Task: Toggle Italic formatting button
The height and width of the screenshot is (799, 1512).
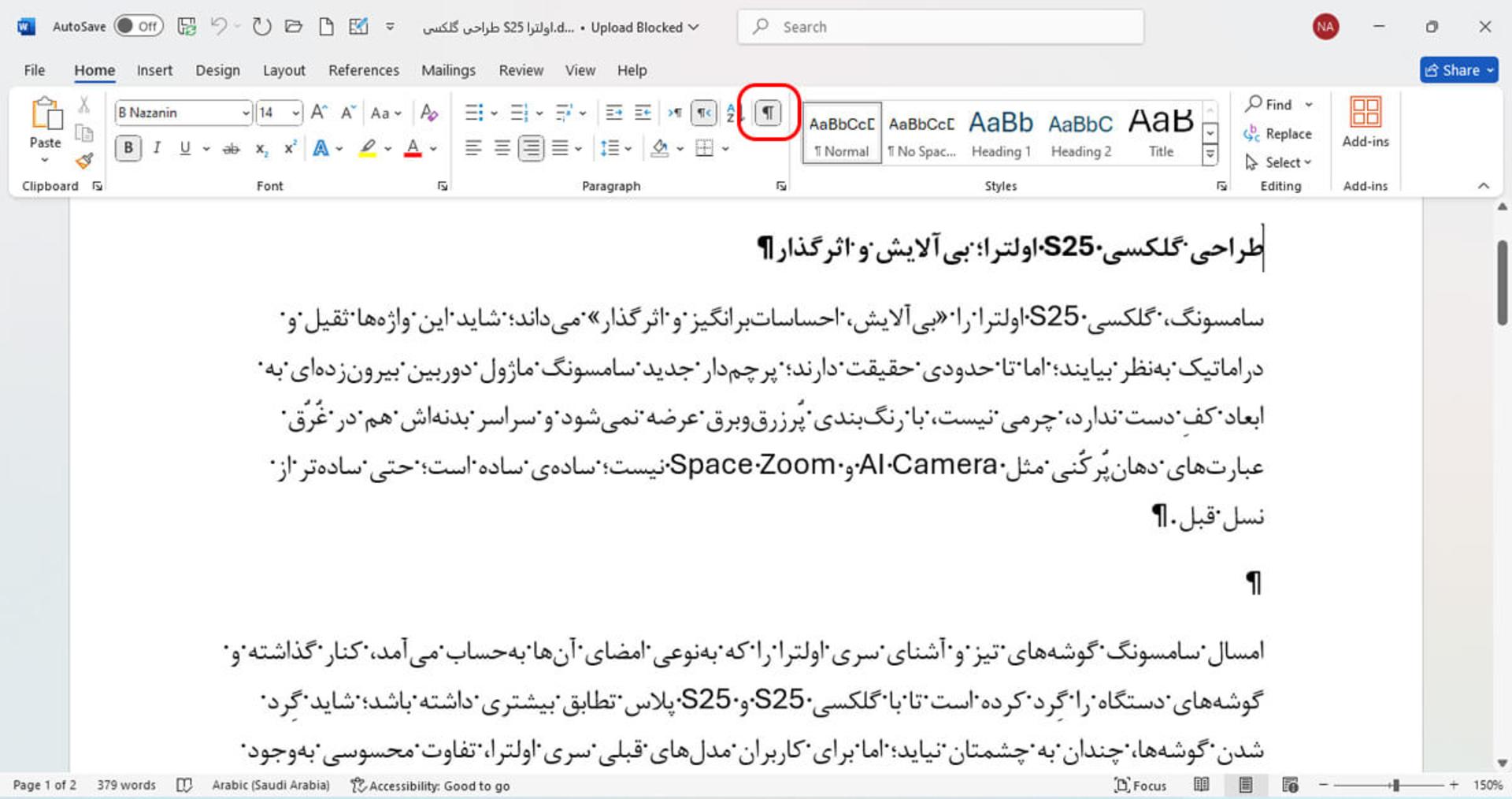Action: [x=157, y=147]
